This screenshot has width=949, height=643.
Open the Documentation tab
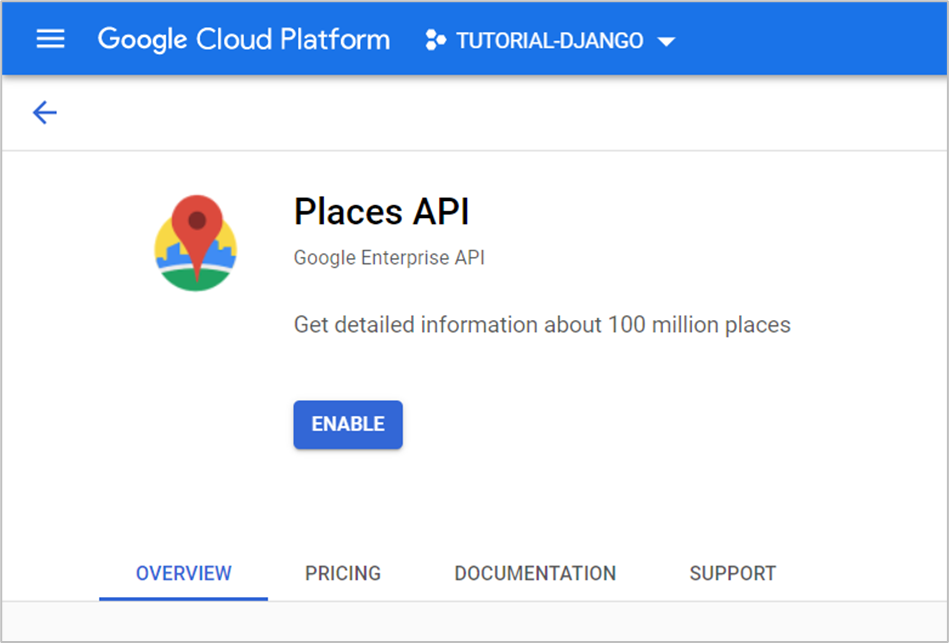535,573
